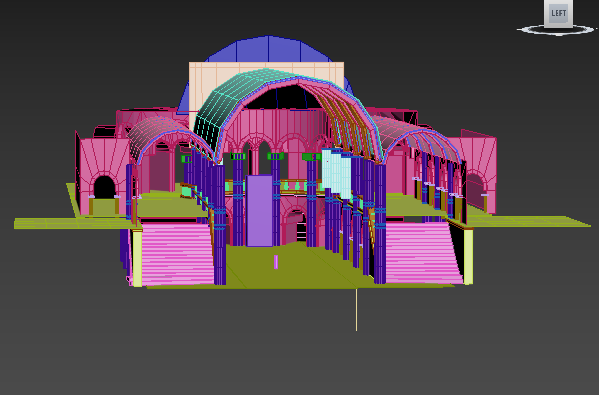The width and height of the screenshot is (599, 395).
Task: Select the small magenta object on the floor
Action: (276, 262)
